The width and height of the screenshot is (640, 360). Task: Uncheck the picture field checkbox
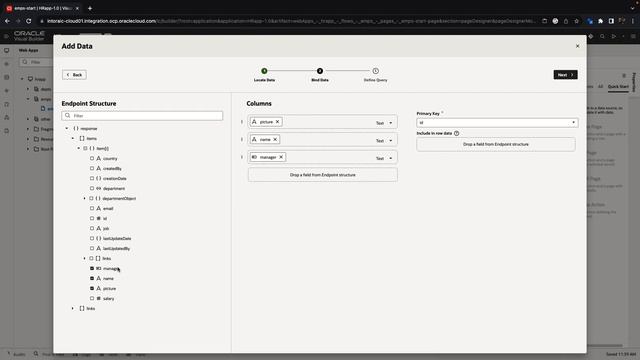[x=92, y=289]
